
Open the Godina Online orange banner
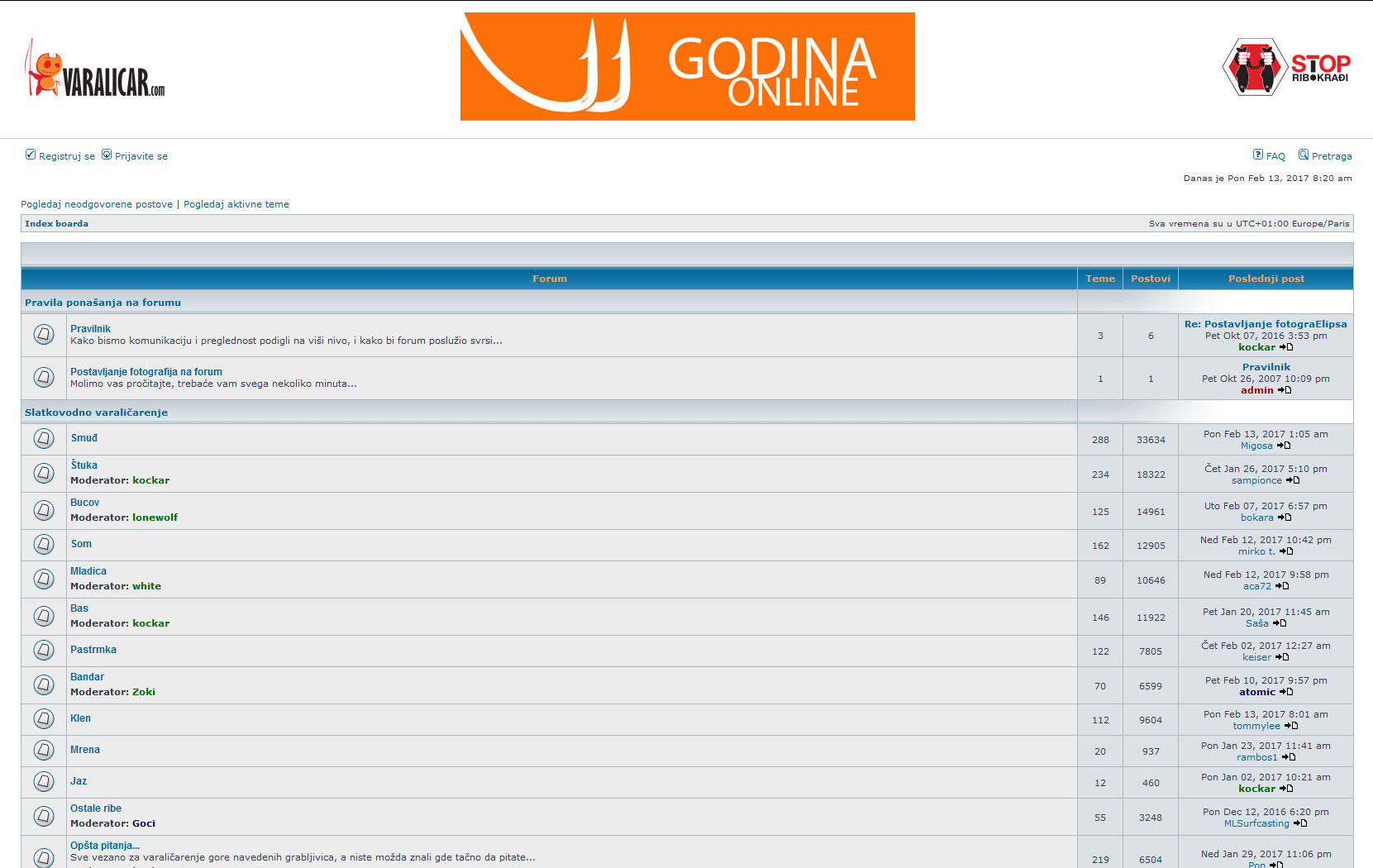pyautogui.click(x=687, y=67)
